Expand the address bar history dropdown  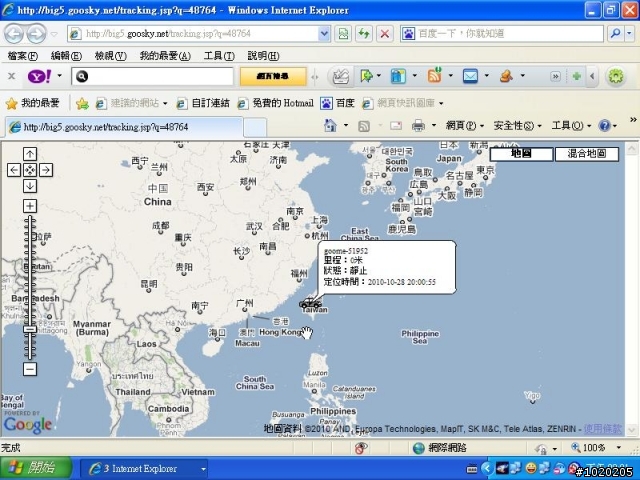pos(324,34)
